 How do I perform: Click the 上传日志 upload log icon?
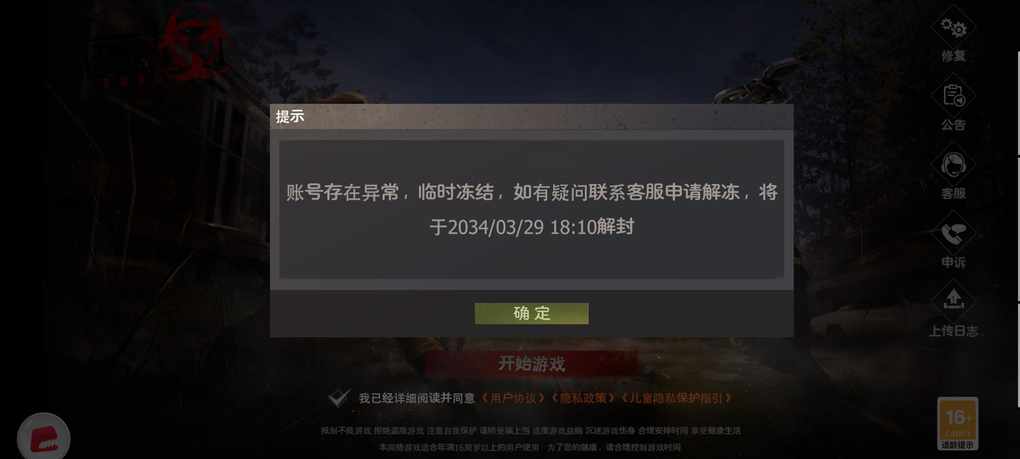click(954, 302)
